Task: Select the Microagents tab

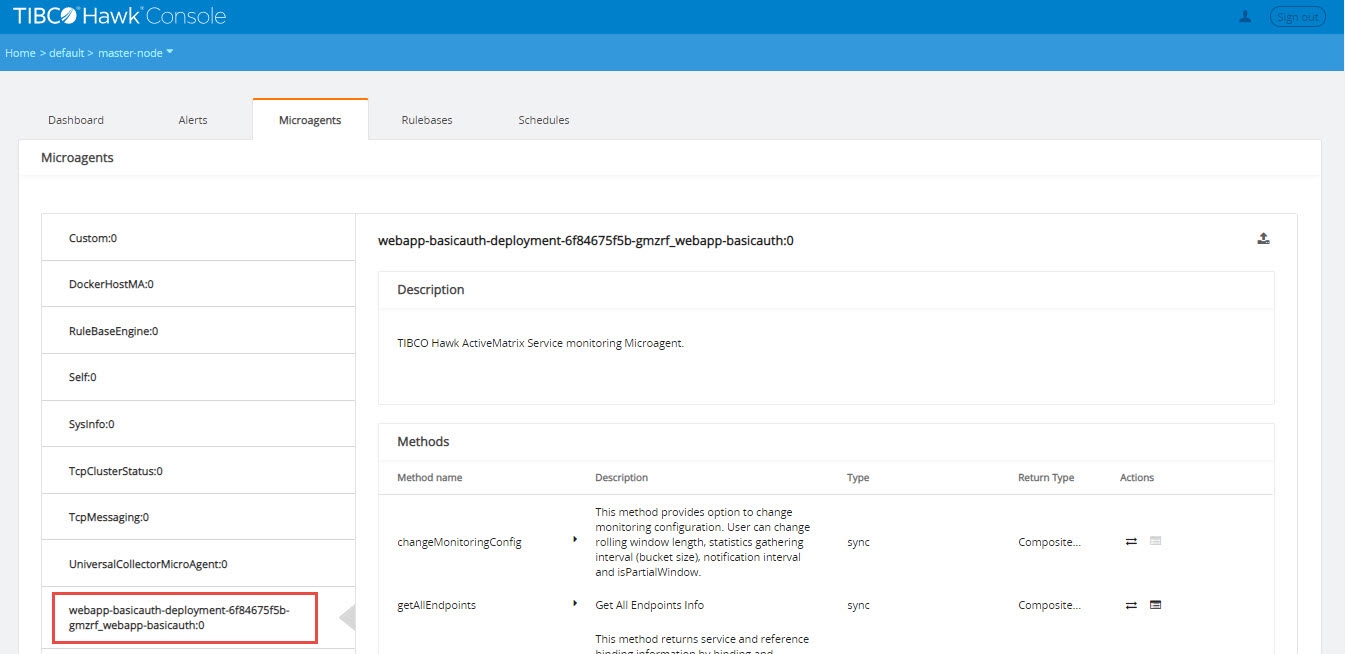Action: click(x=310, y=120)
